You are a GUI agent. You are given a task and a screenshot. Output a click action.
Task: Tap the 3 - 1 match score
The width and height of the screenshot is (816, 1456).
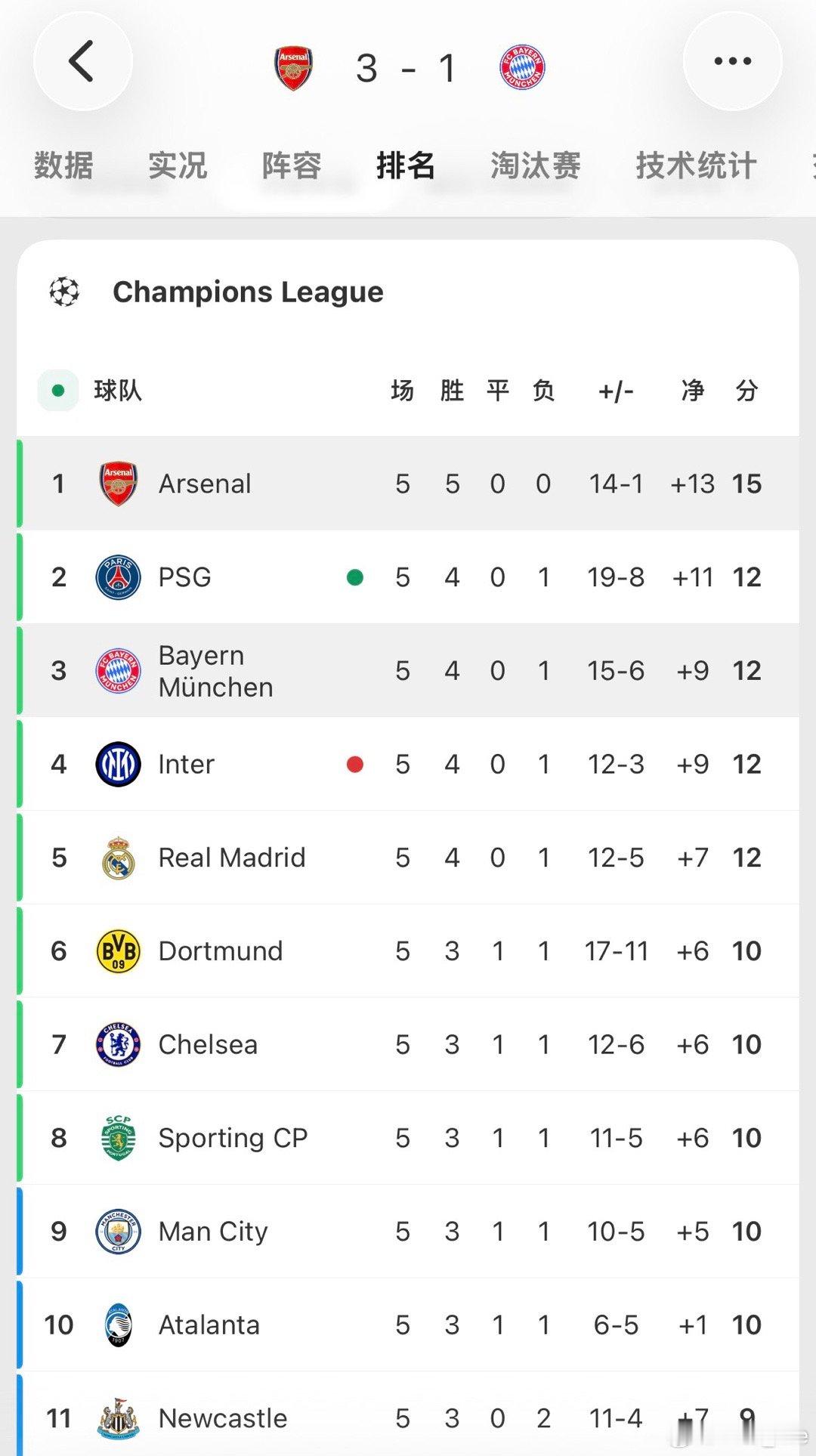click(x=406, y=69)
